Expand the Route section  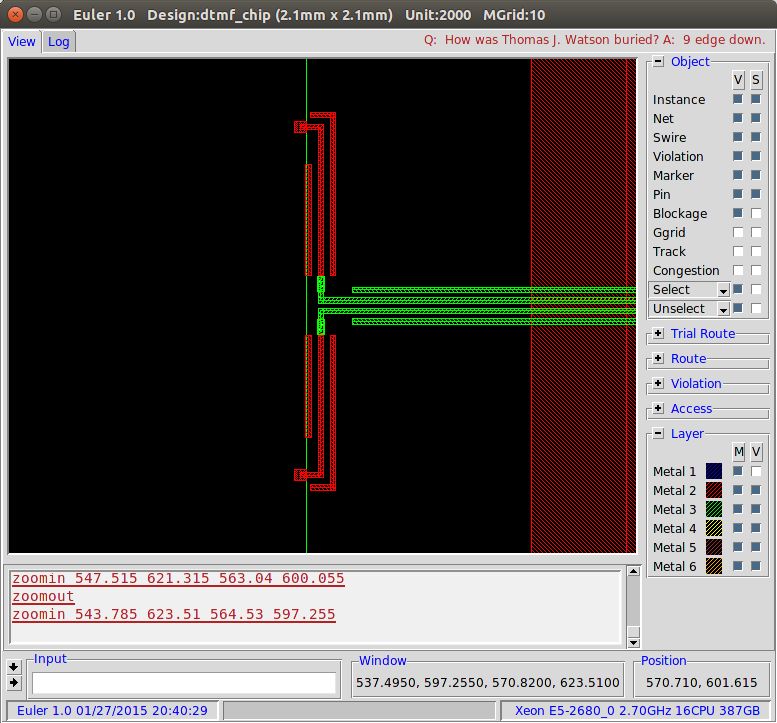(658, 358)
